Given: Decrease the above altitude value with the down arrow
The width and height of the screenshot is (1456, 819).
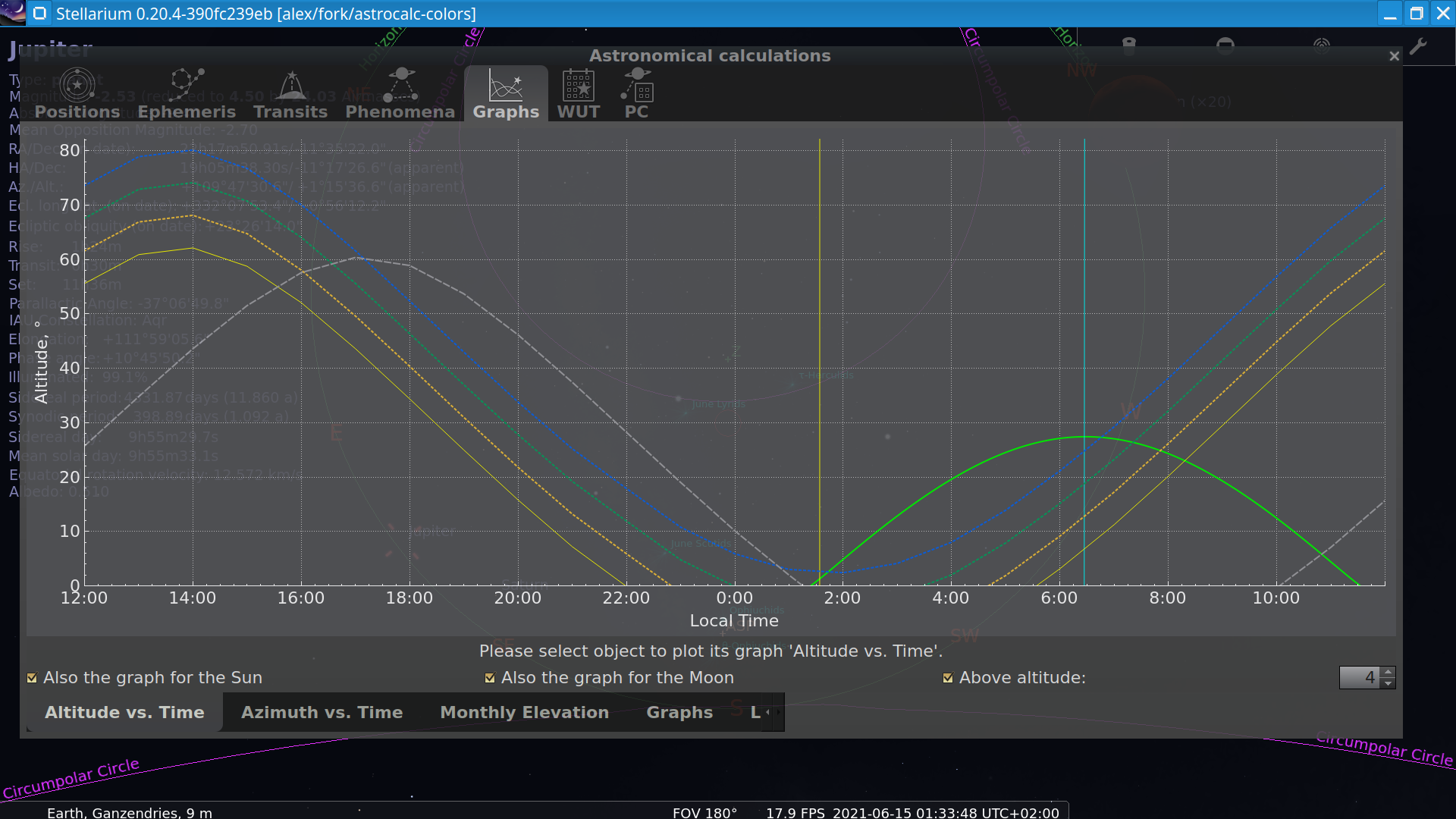Looking at the screenshot, I should click(1389, 683).
